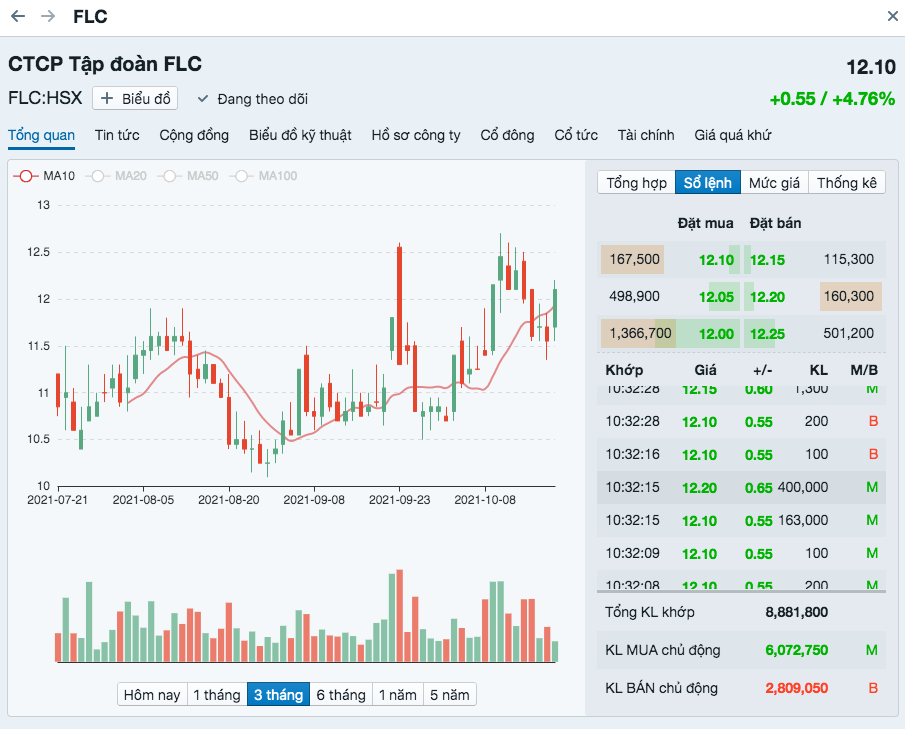Click the FLC:HSX ticker label
The width and height of the screenshot is (905, 729).
(45, 98)
